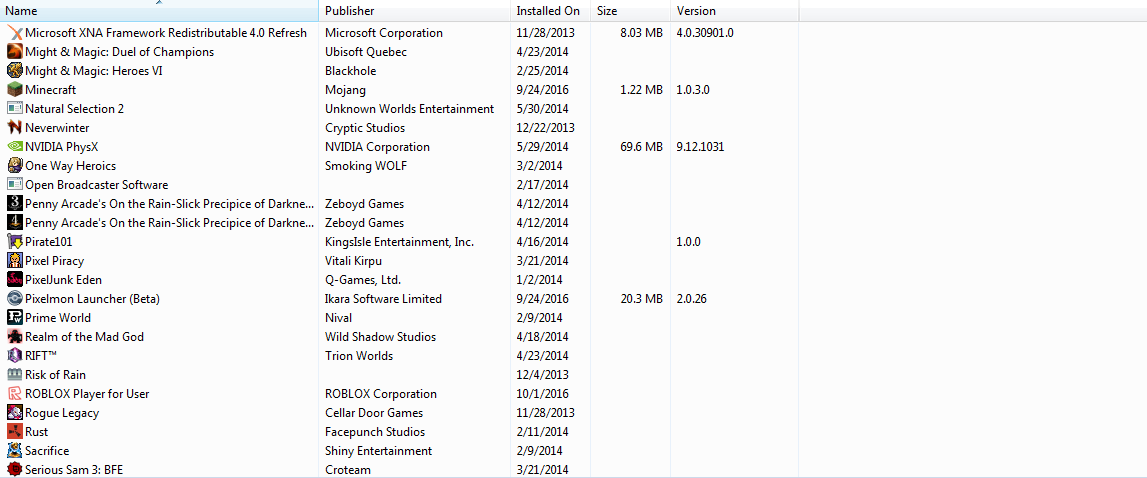1147x478 pixels.
Task: Click publisher Trion Worlds
Action: click(x=359, y=356)
